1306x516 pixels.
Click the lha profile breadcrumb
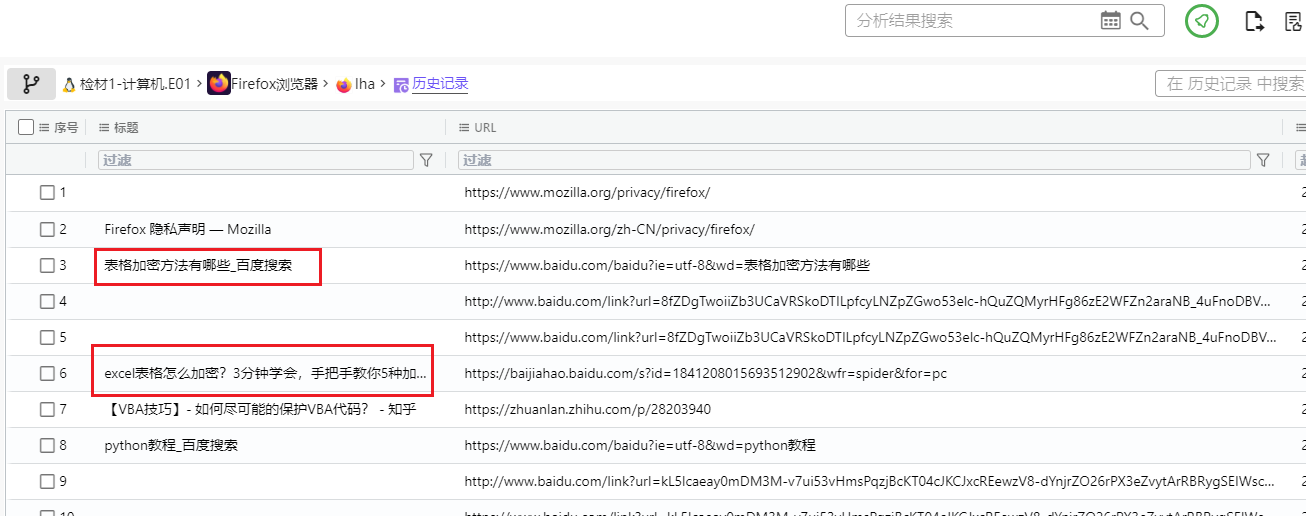[364, 84]
